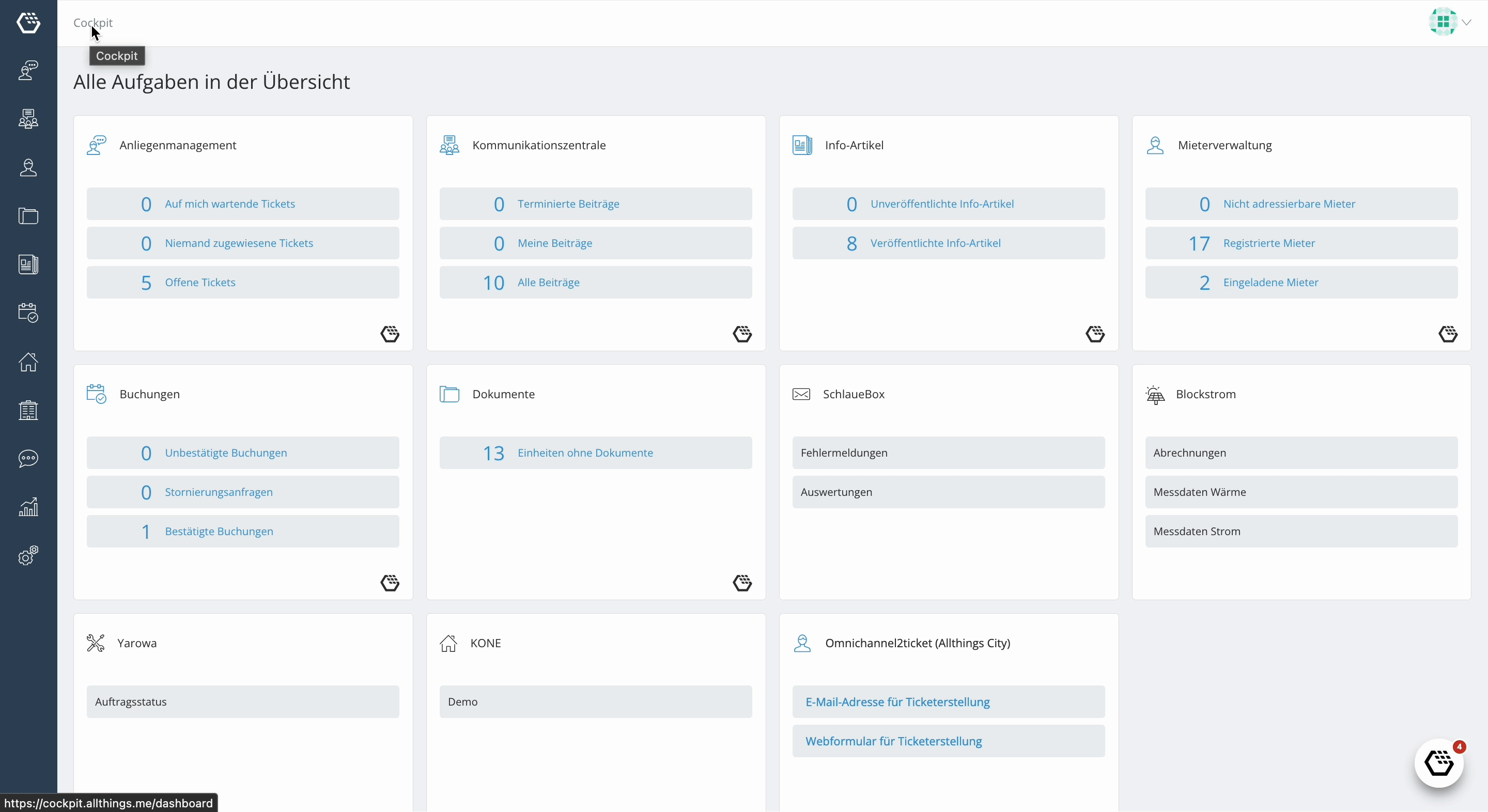The width and height of the screenshot is (1488, 812).
Task: Open the Info-Artikel newspaper icon in sidebar
Action: [28, 264]
